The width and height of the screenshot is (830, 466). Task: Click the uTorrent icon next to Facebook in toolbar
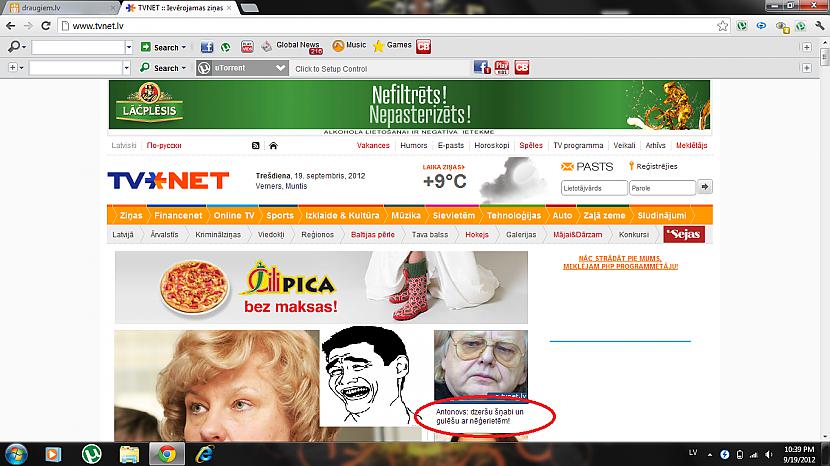[226, 47]
